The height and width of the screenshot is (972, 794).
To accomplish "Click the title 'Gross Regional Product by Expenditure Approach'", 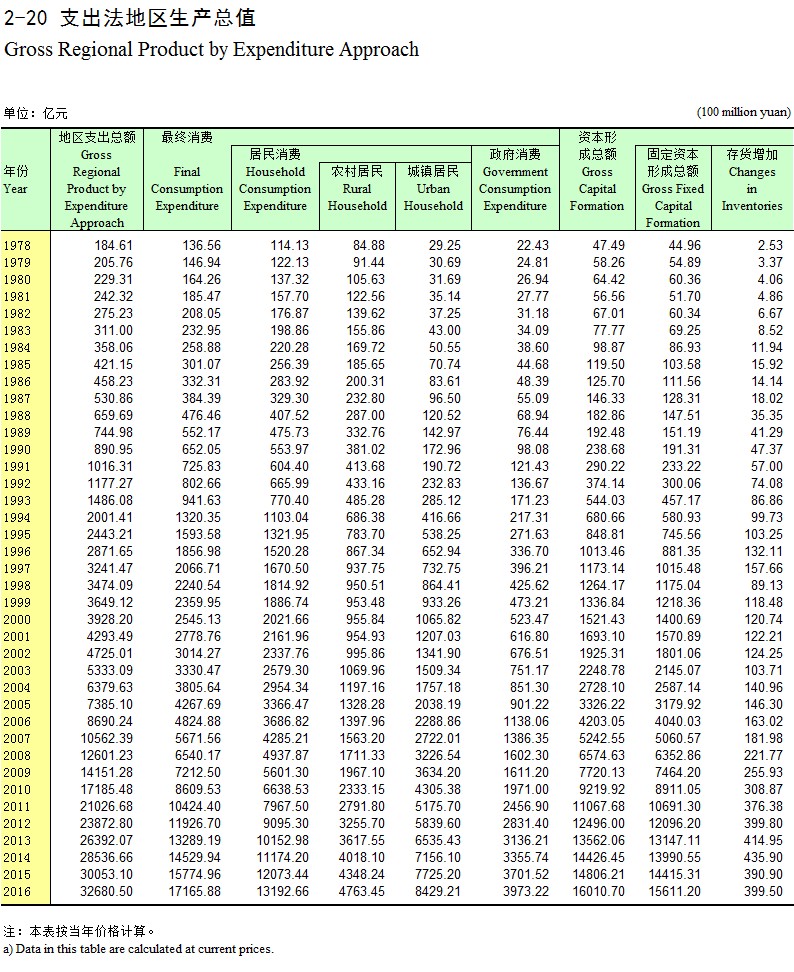I will (211, 50).
